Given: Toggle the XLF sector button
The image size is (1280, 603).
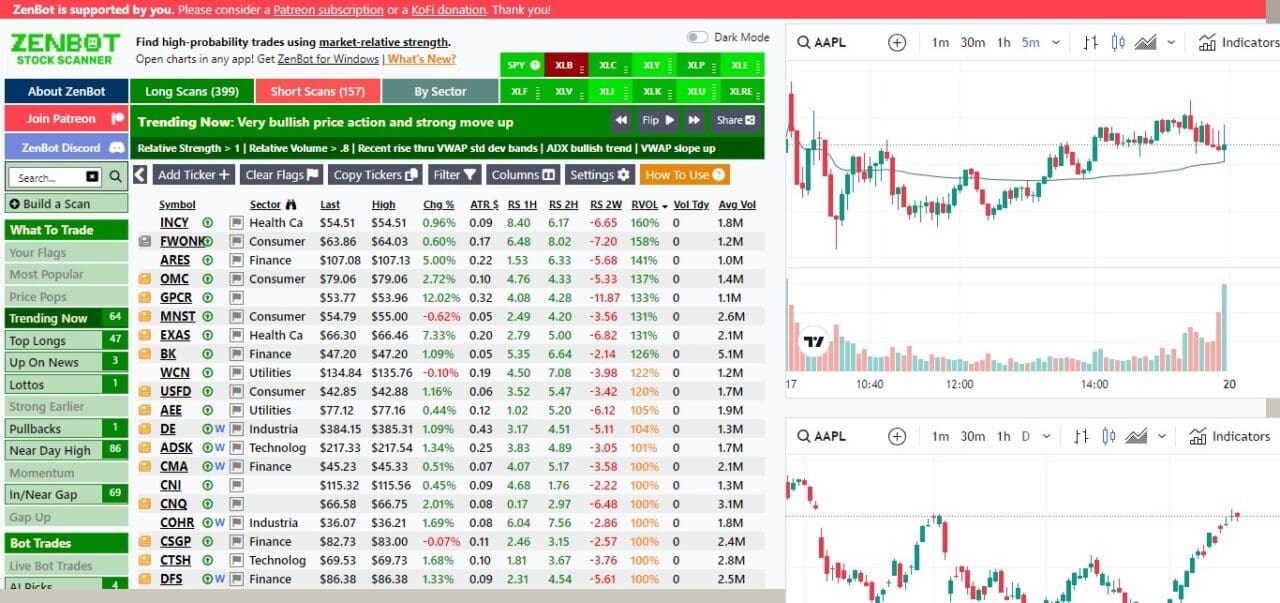Looking at the screenshot, I should pos(522,91).
